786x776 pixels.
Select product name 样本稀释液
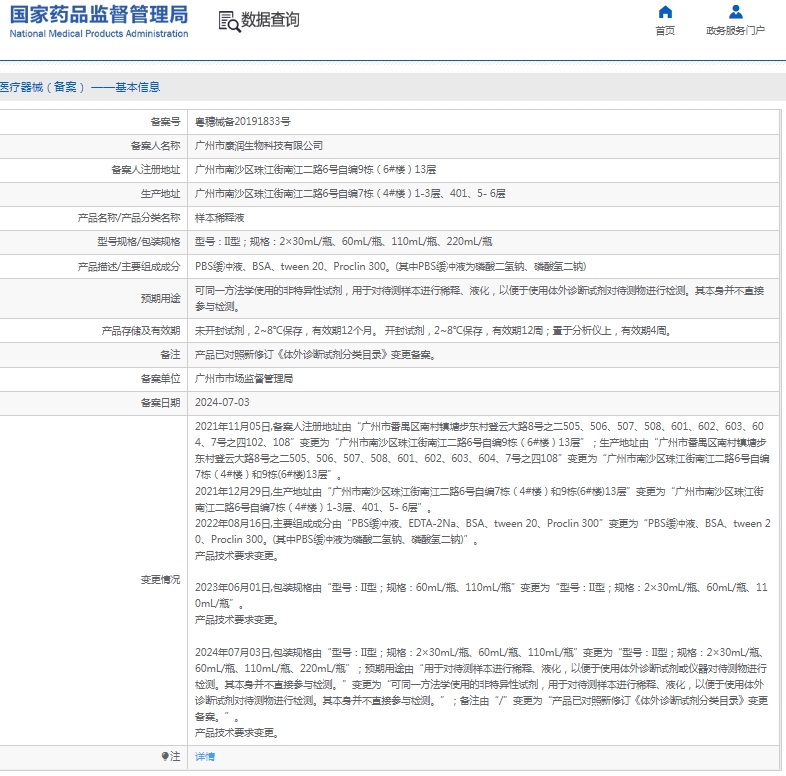click(220, 218)
